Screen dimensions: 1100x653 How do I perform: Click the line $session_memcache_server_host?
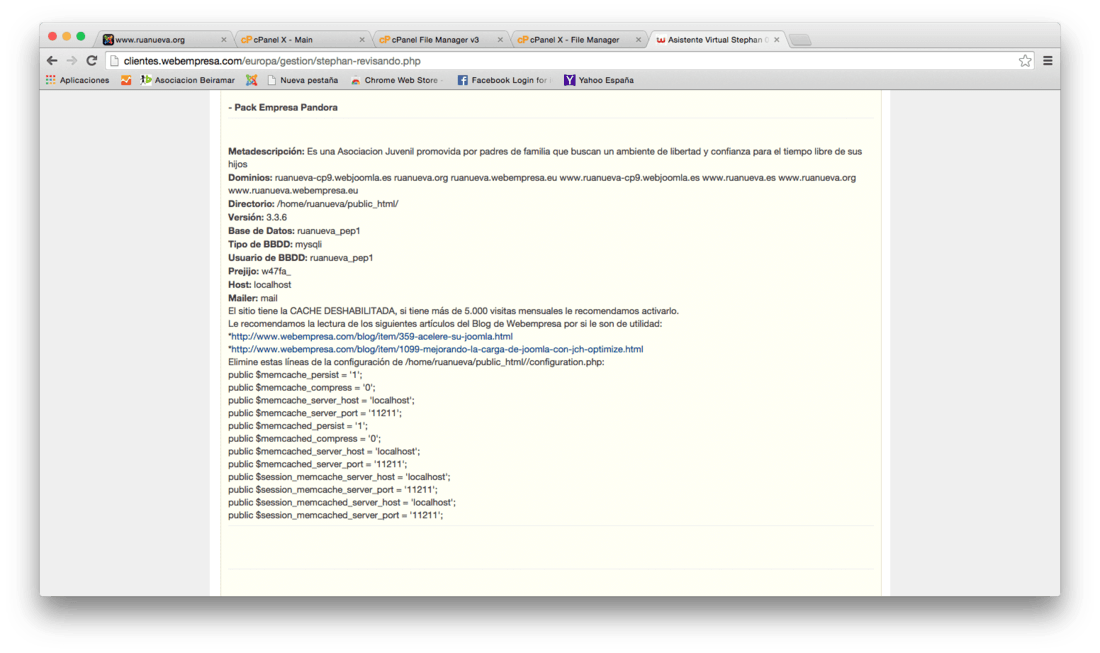pyautogui.click(x=340, y=477)
